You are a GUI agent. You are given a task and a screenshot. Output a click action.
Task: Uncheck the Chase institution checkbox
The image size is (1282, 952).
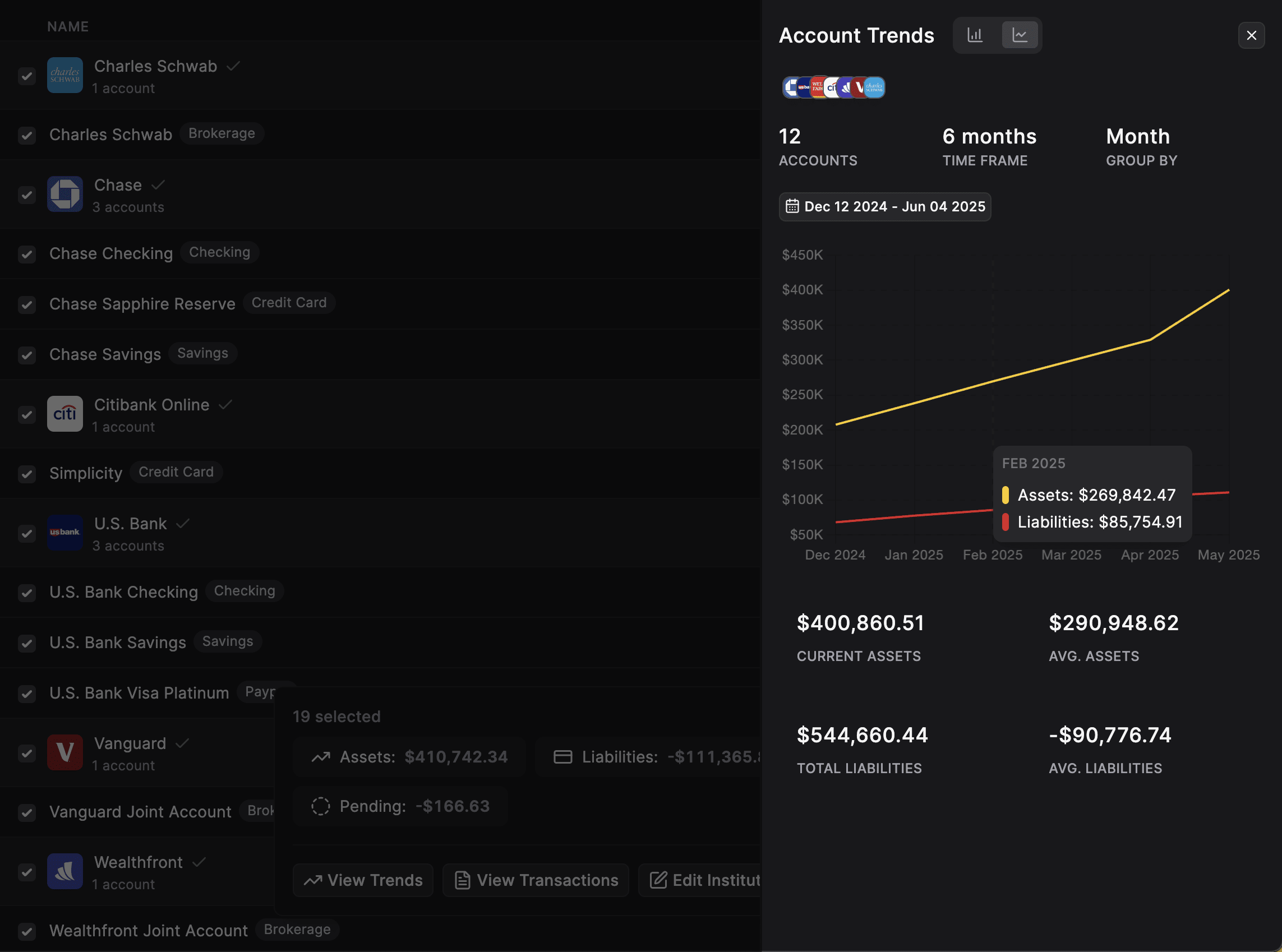pyautogui.click(x=26, y=195)
